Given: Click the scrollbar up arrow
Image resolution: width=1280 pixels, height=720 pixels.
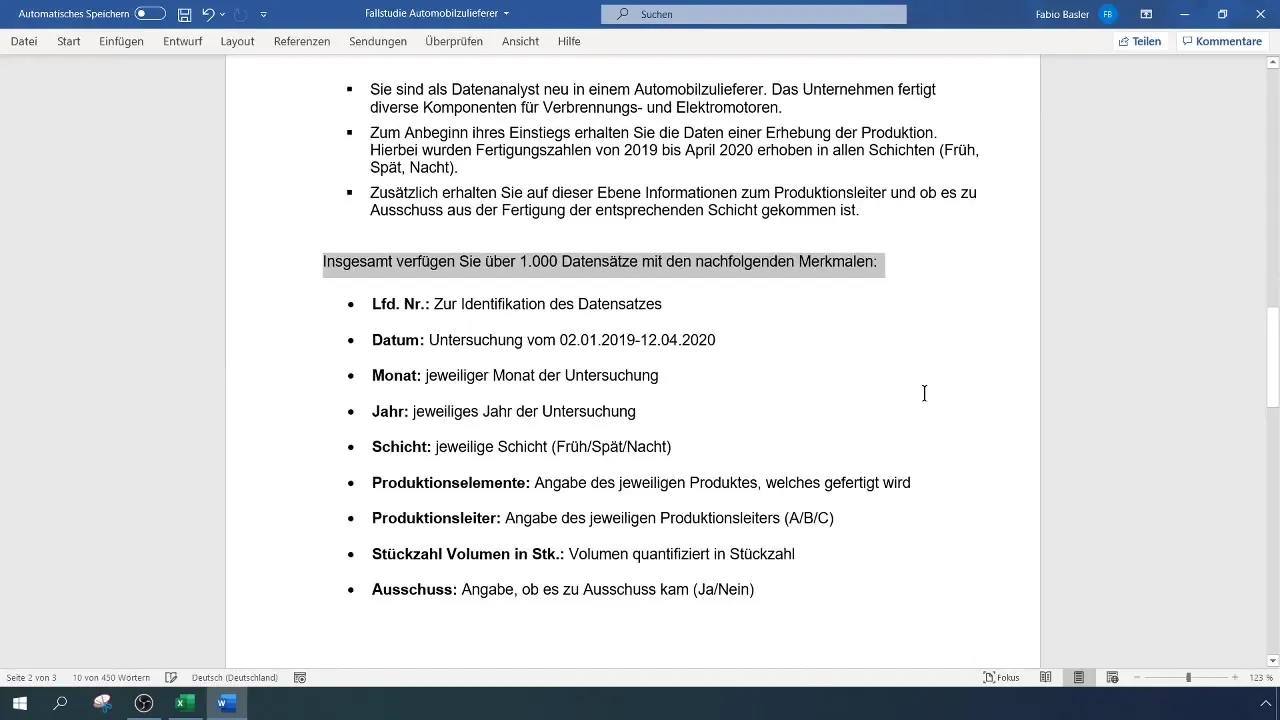Looking at the screenshot, I should click(x=1273, y=64).
